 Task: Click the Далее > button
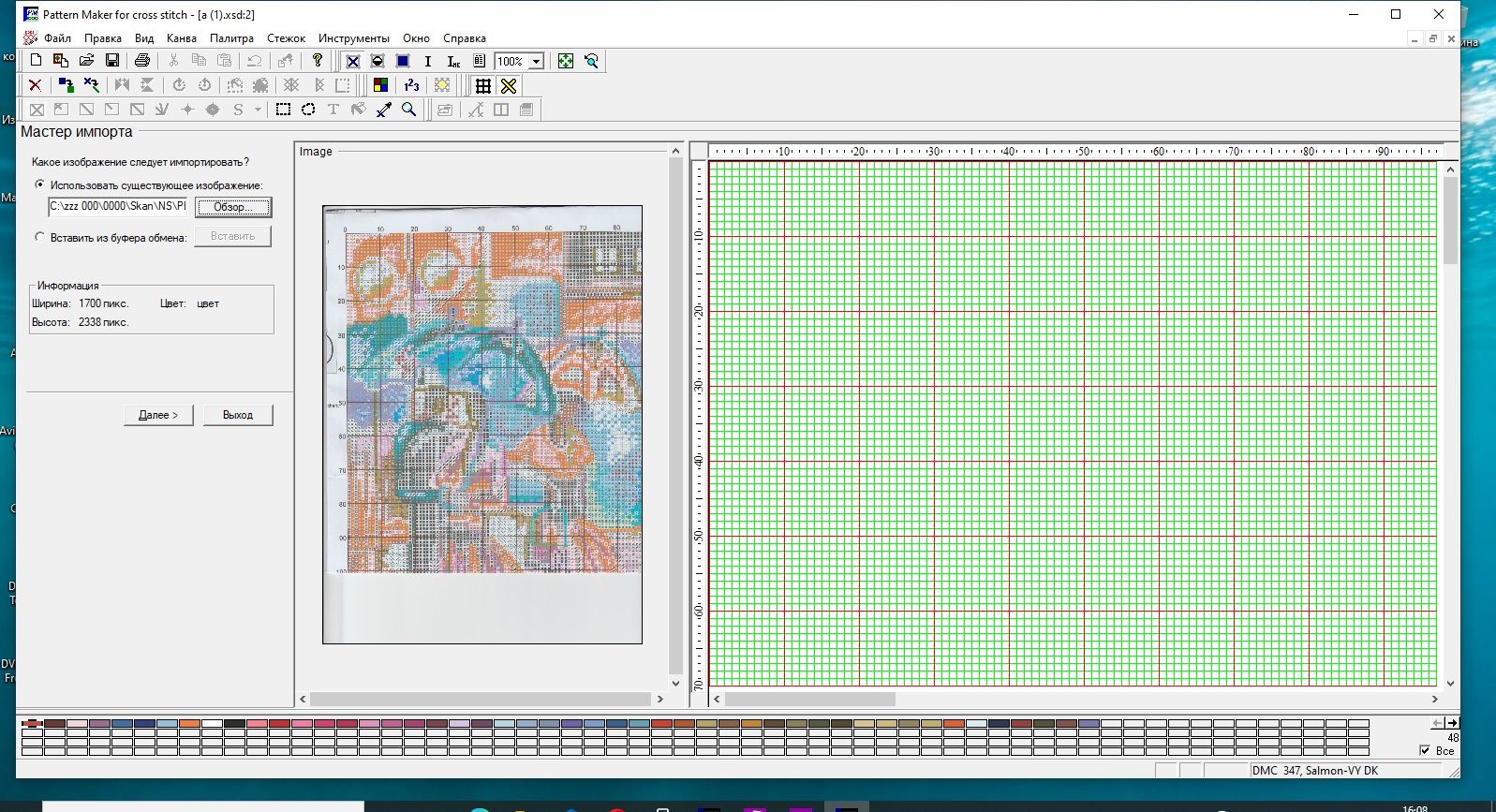pos(158,415)
